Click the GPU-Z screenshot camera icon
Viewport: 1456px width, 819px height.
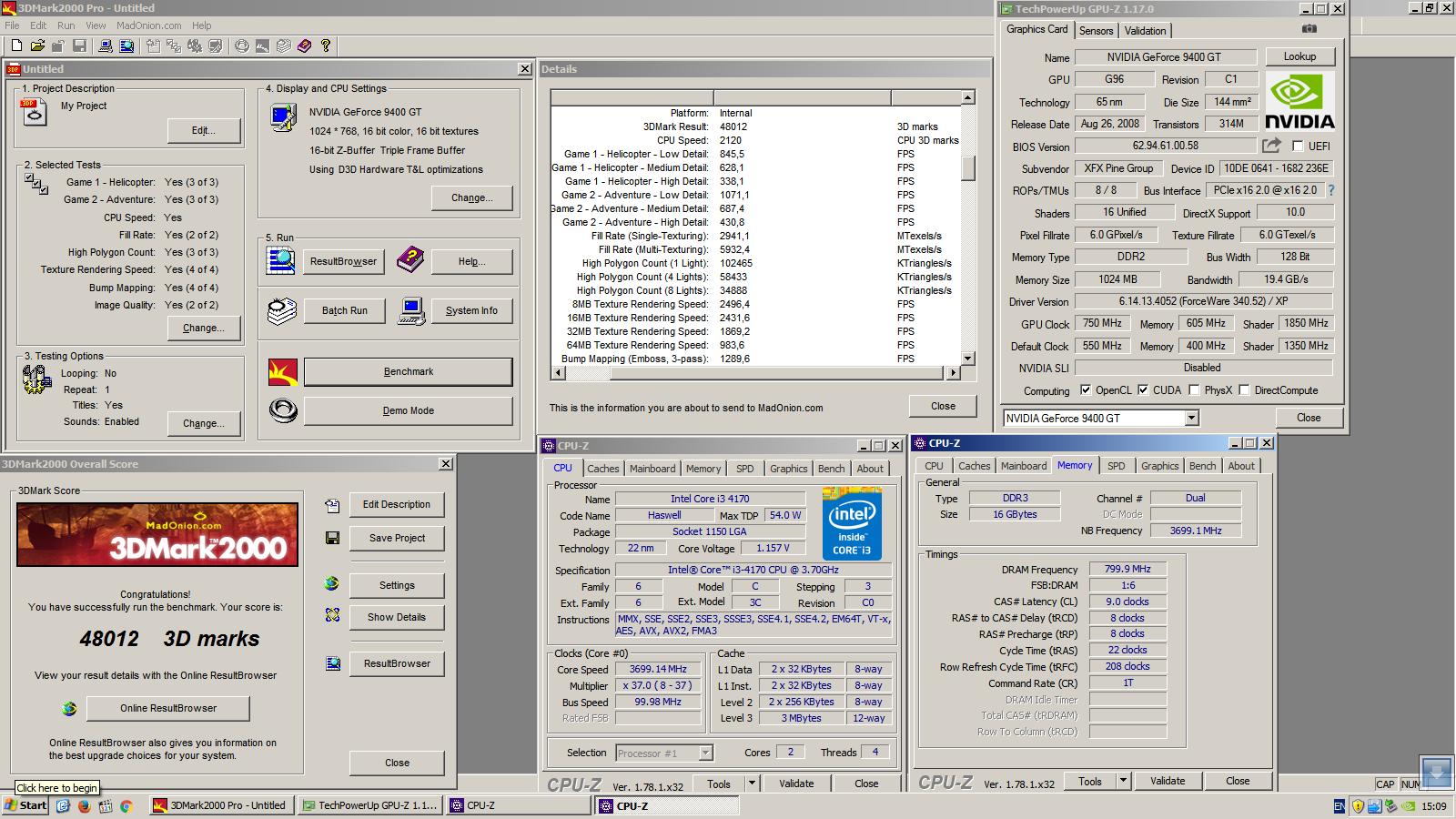[1309, 29]
